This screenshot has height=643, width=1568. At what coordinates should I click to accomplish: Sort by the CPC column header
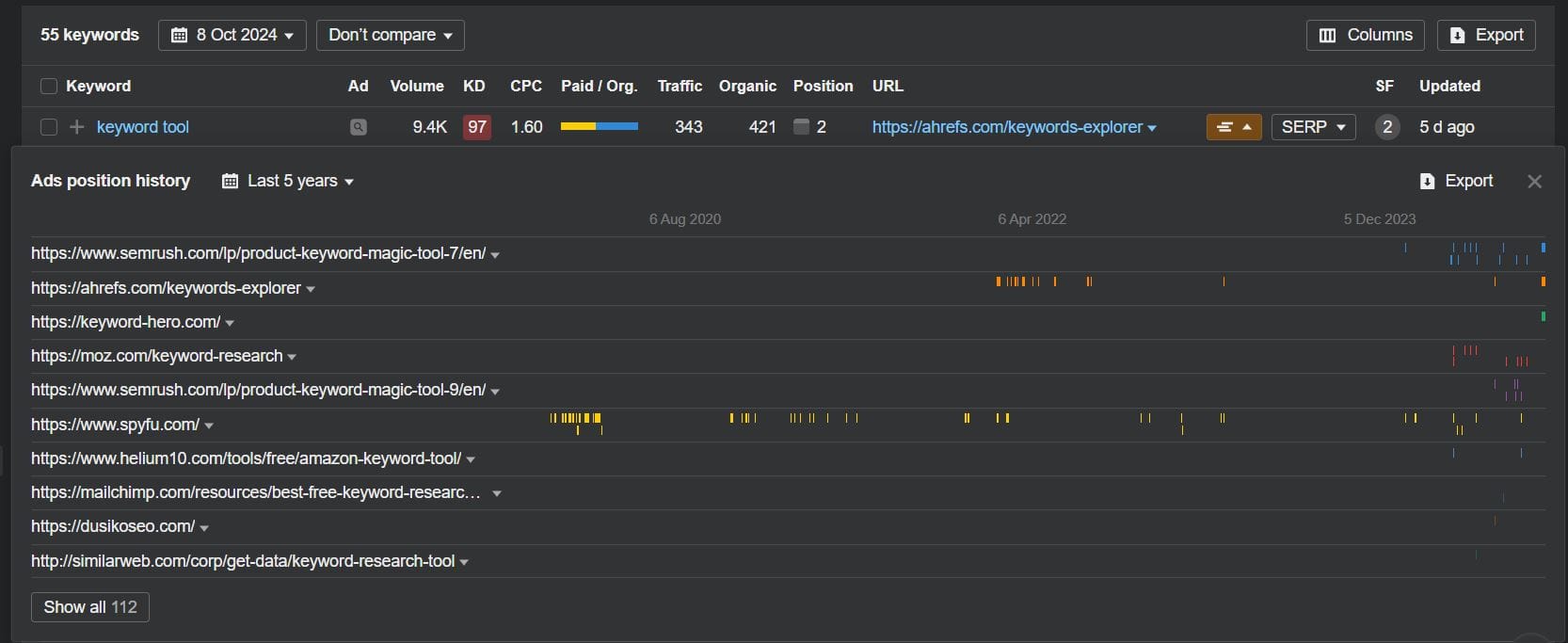coord(526,86)
